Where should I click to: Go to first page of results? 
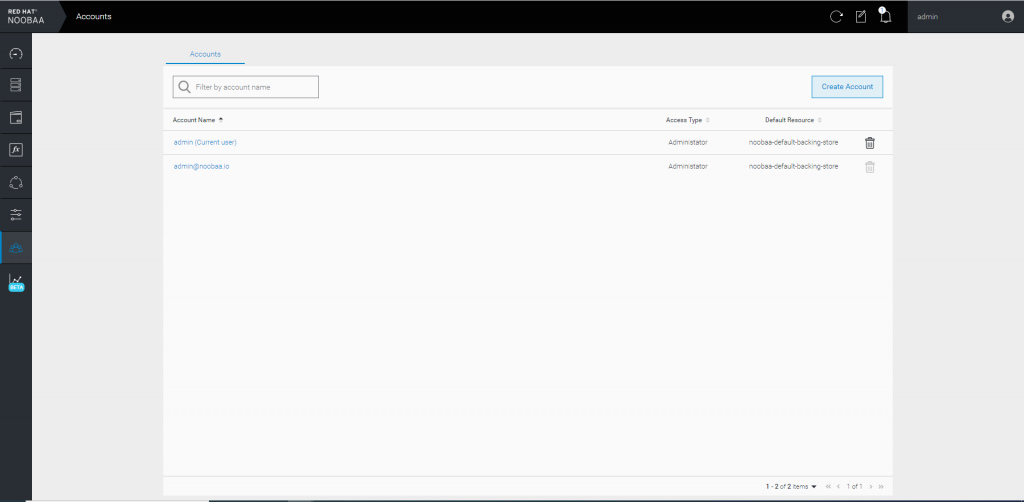pos(828,486)
